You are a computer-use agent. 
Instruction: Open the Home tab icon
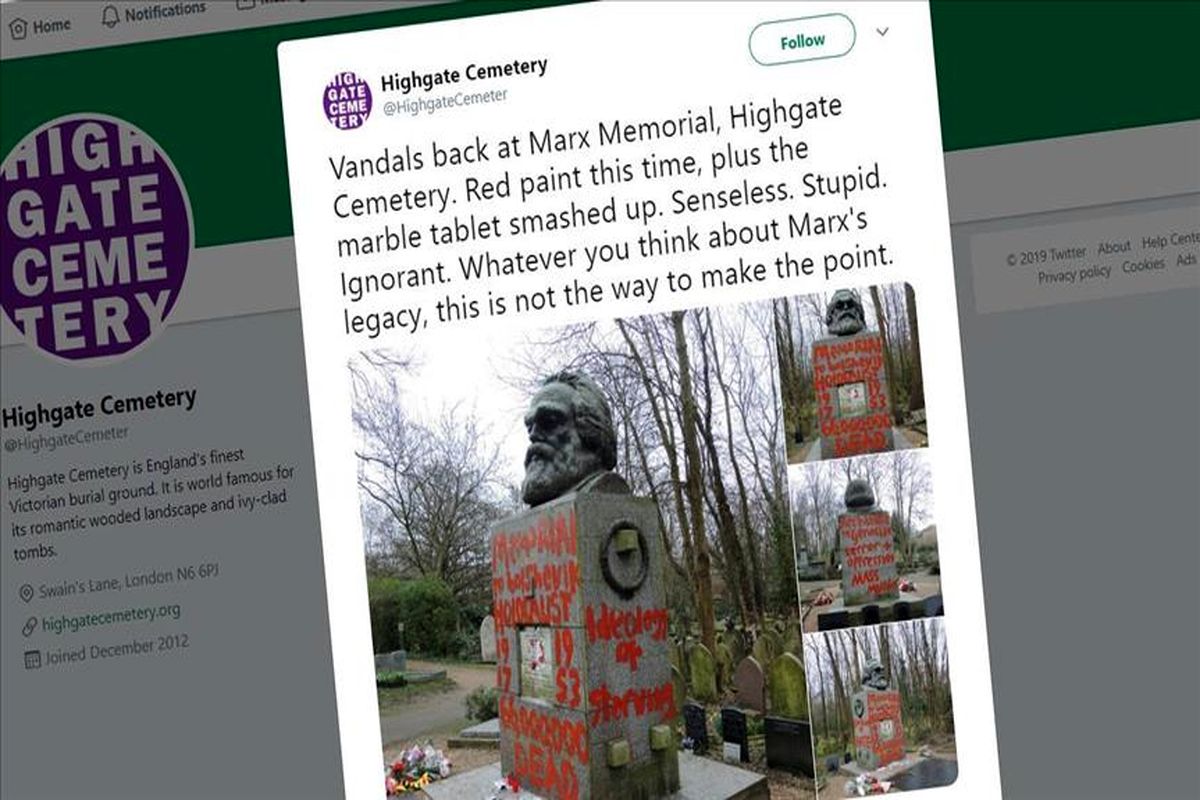[18, 28]
